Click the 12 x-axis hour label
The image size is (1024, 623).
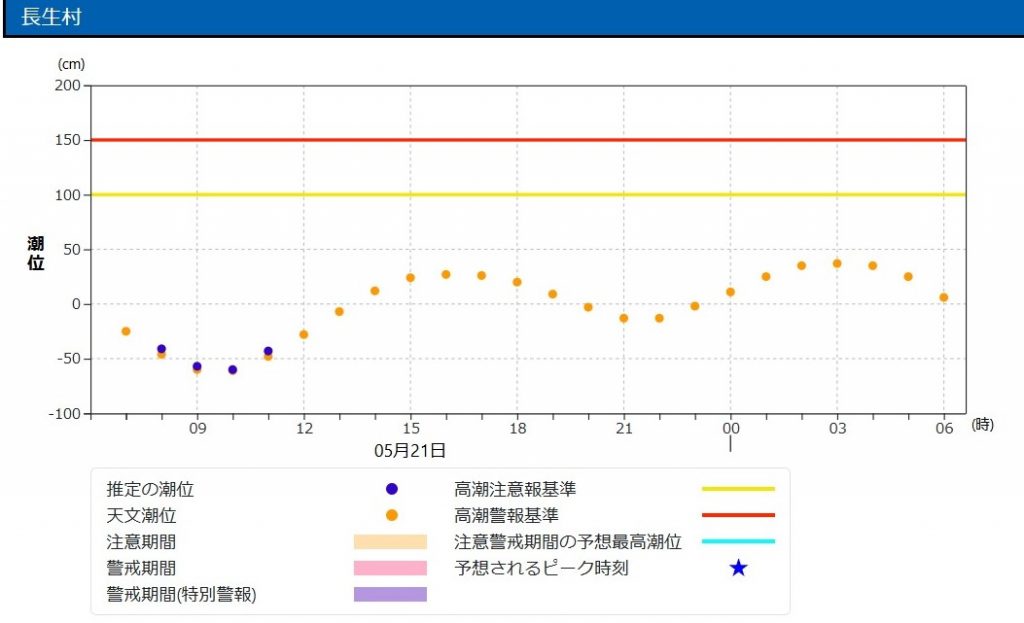pyautogui.click(x=304, y=428)
